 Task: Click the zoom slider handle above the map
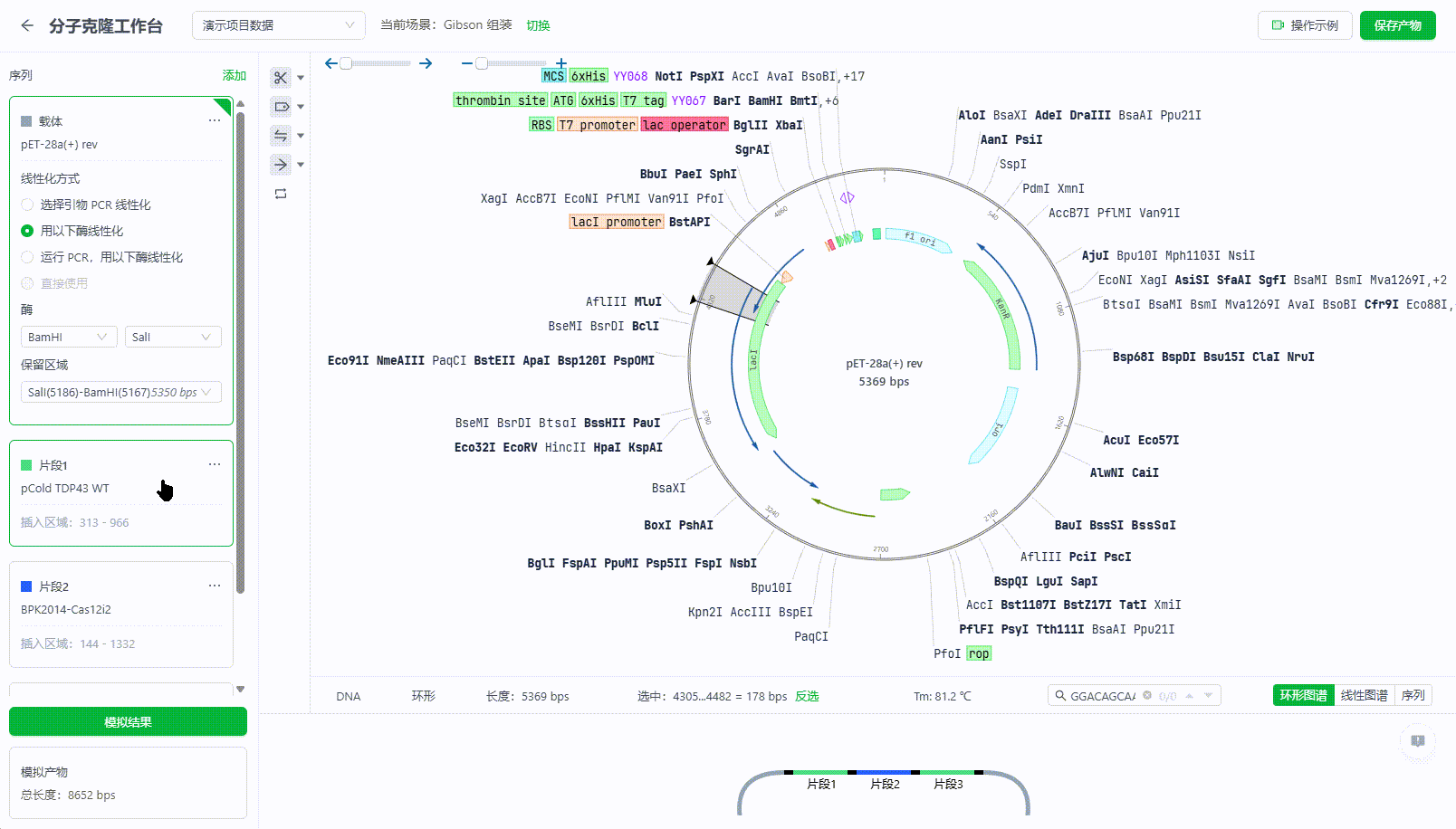482,63
